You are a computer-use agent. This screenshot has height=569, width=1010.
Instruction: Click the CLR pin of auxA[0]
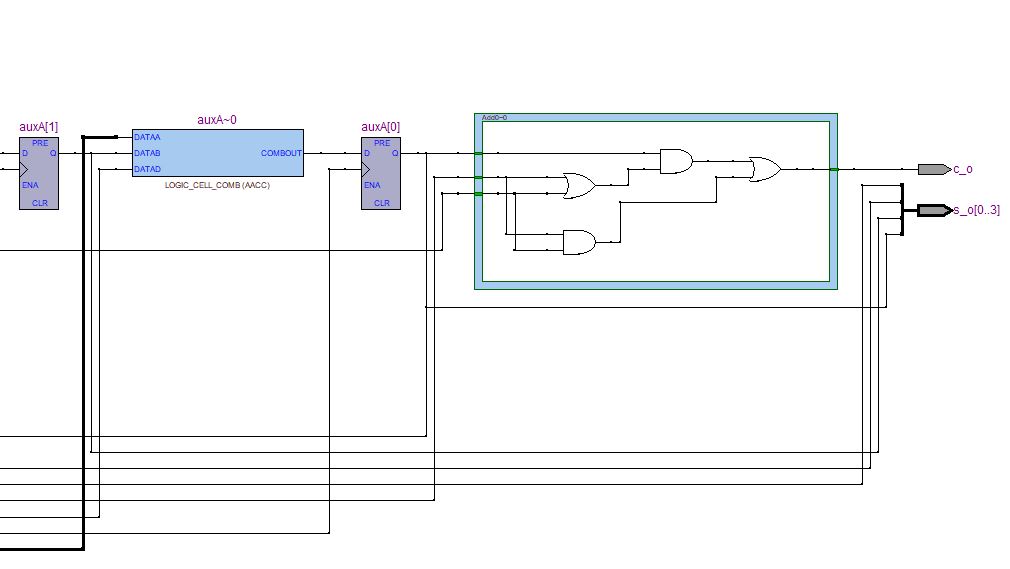tap(381, 202)
